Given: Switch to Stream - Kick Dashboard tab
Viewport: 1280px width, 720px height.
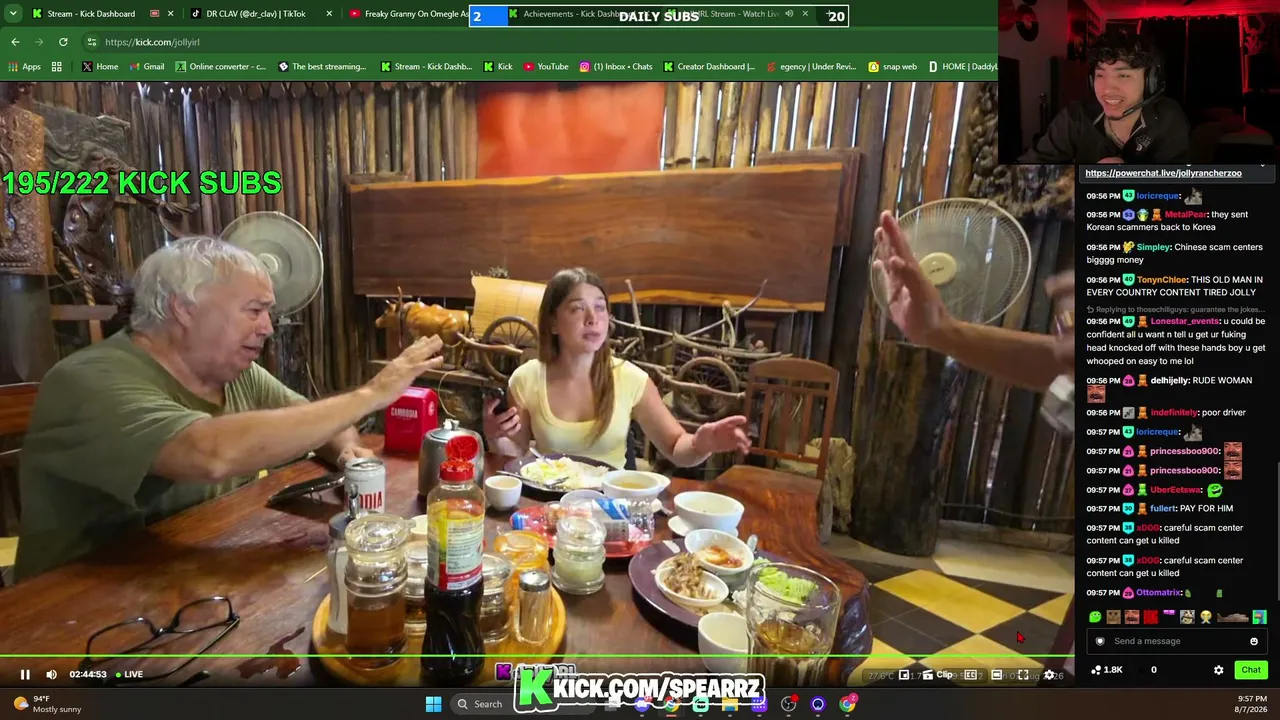Looking at the screenshot, I should pyautogui.click(x=92, y=14).
